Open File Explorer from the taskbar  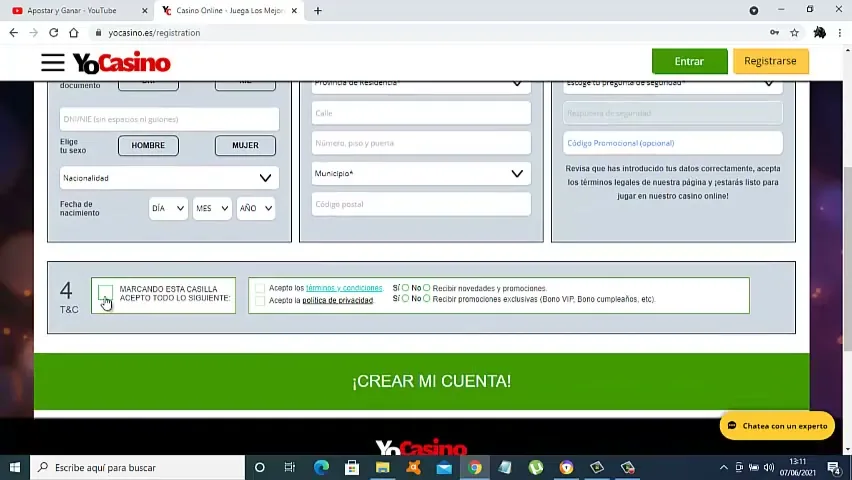pos(383,467)
